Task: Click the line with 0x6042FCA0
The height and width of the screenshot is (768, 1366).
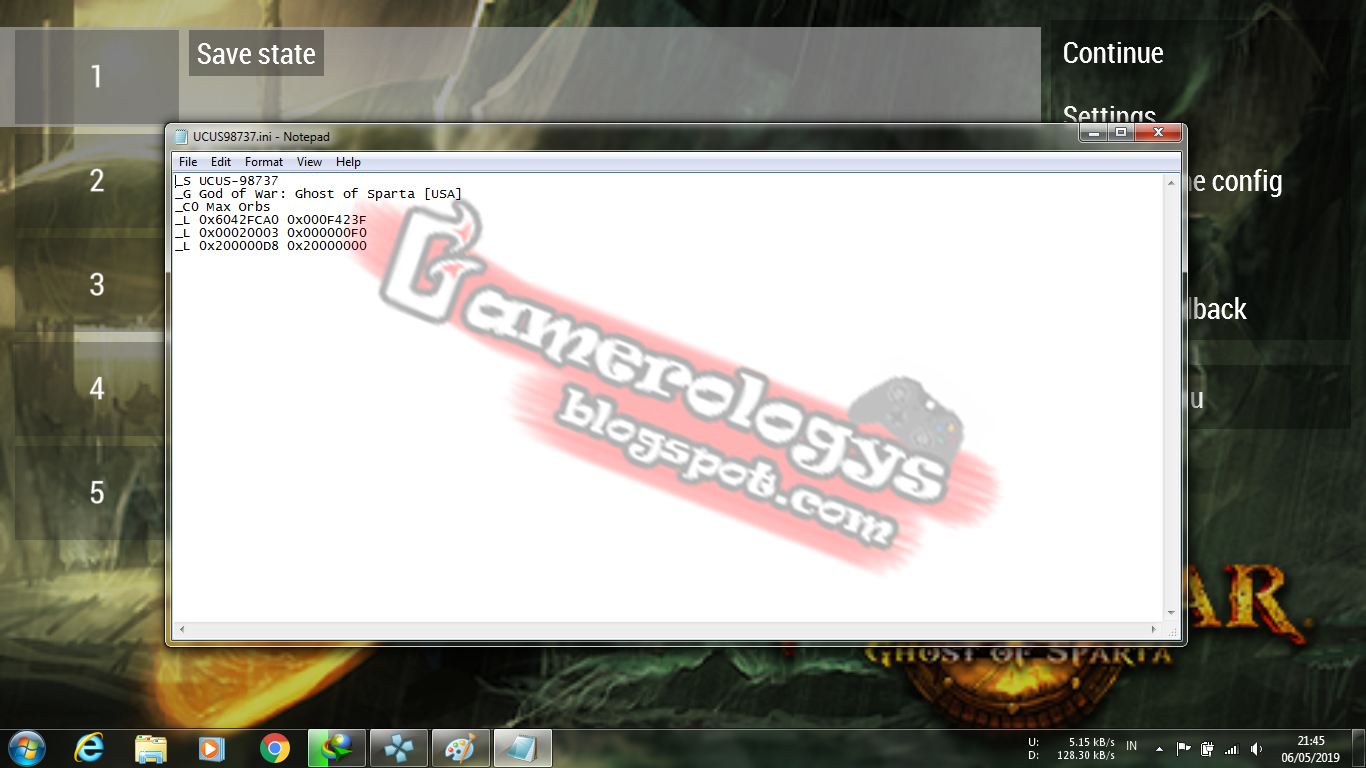Action: coord(270,220)
